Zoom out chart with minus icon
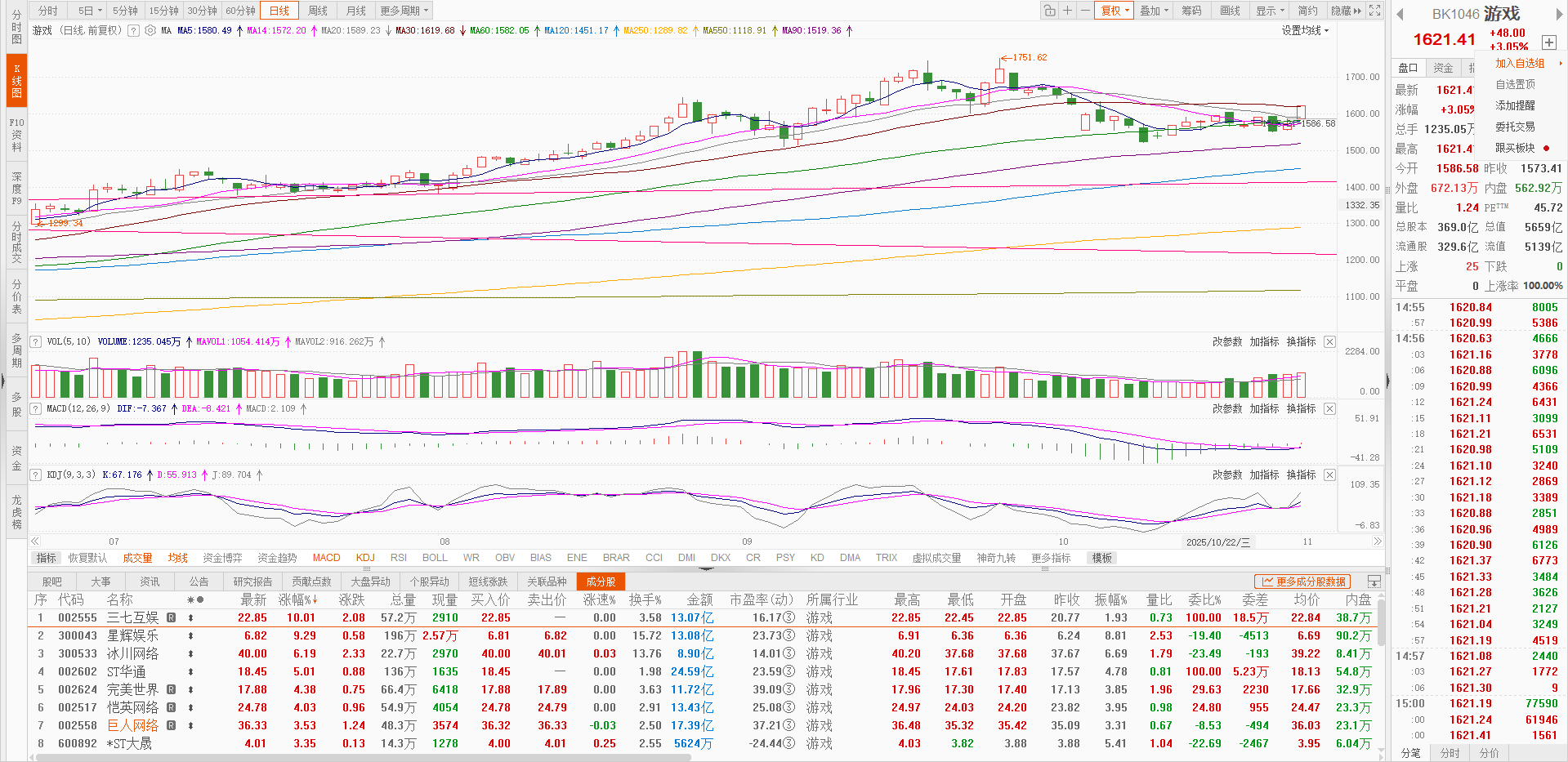 pos(1084,11)
